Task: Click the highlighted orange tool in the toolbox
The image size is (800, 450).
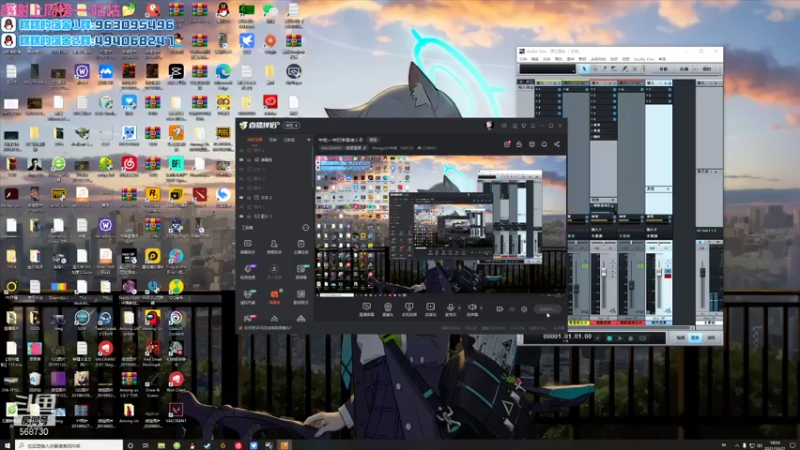Action: pos(274,294)
